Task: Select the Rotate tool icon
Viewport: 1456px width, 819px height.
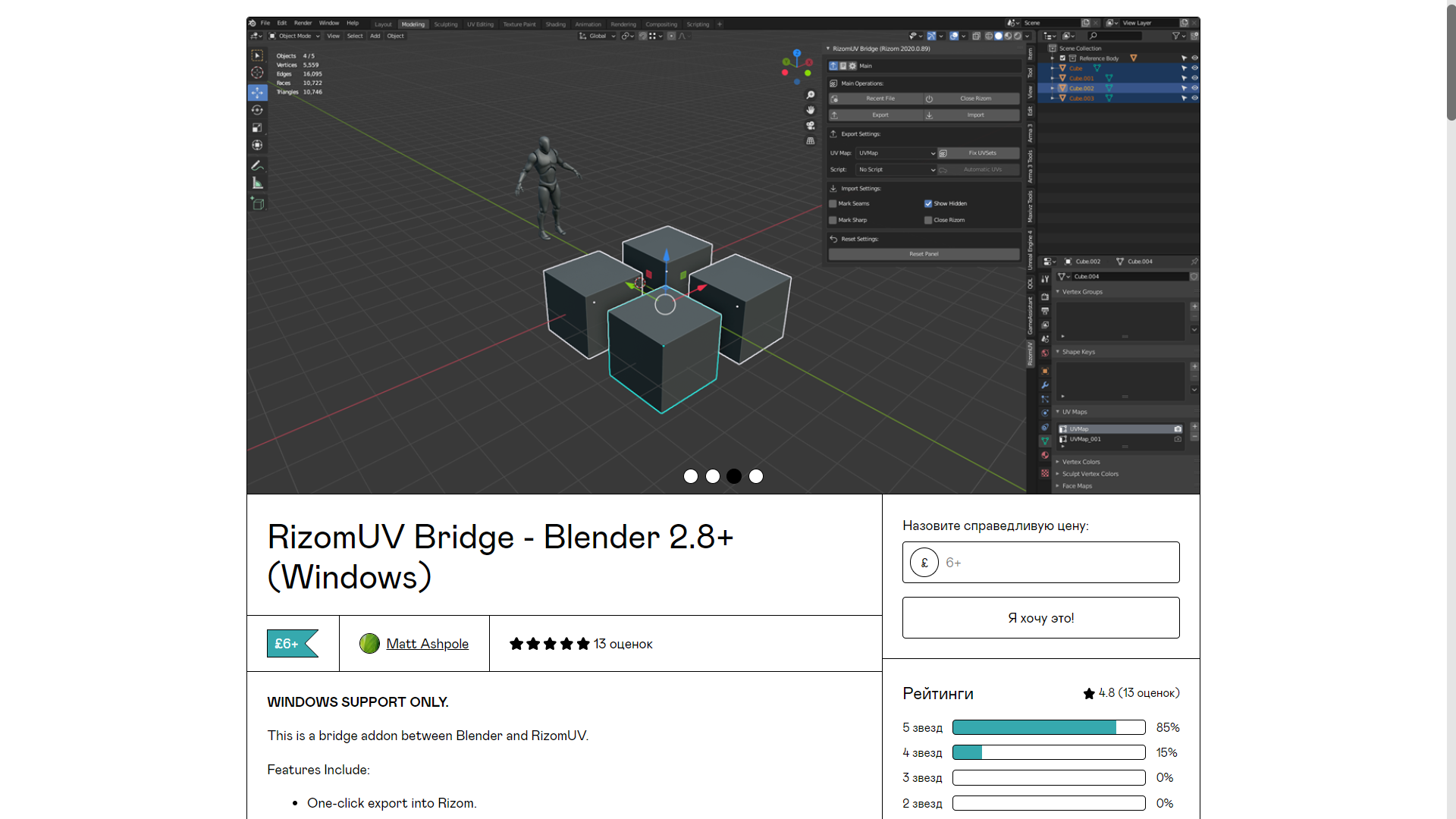Action: 257,110
